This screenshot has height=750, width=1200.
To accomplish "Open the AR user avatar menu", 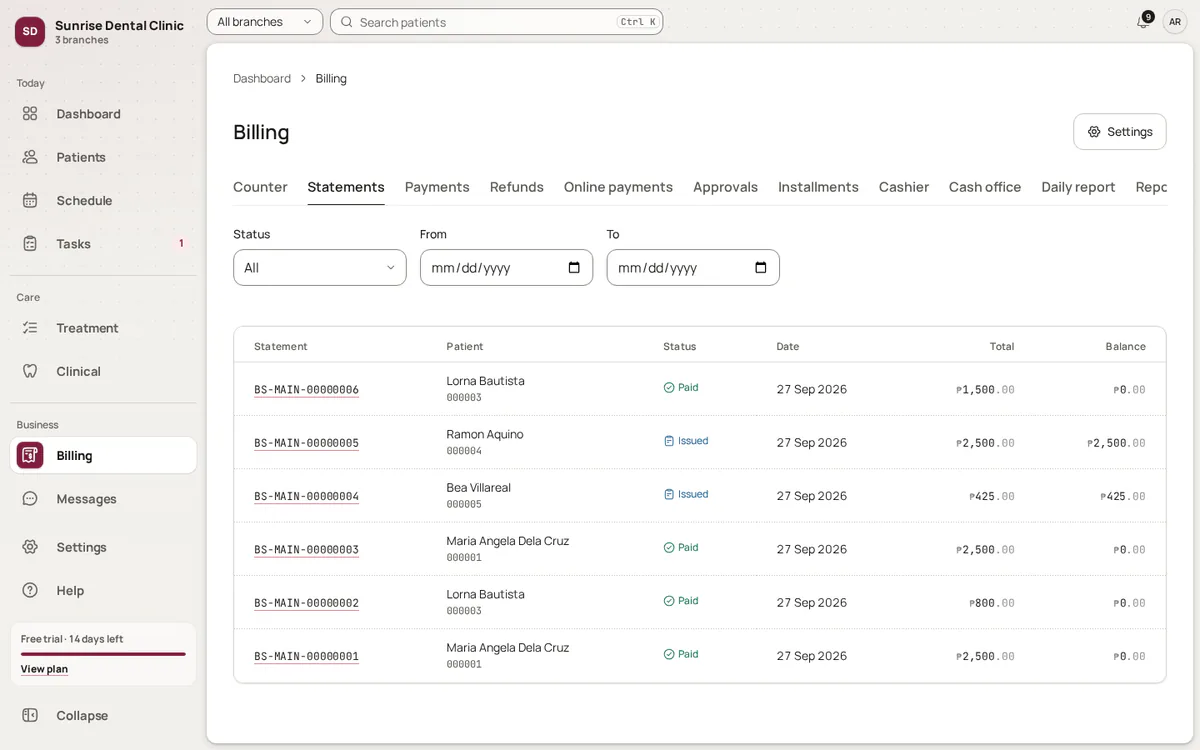I will 1175,22.
